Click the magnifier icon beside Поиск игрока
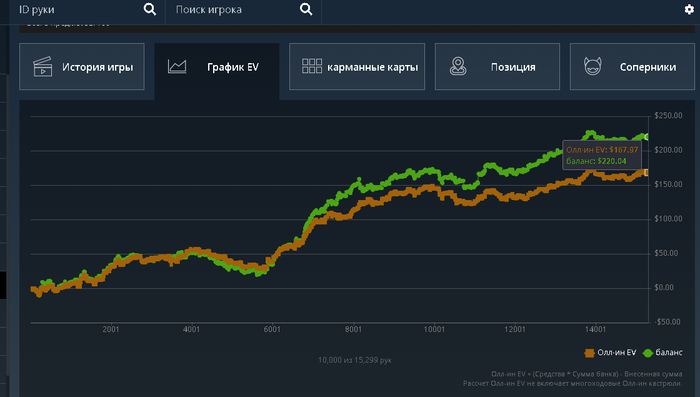 point(306,9)
